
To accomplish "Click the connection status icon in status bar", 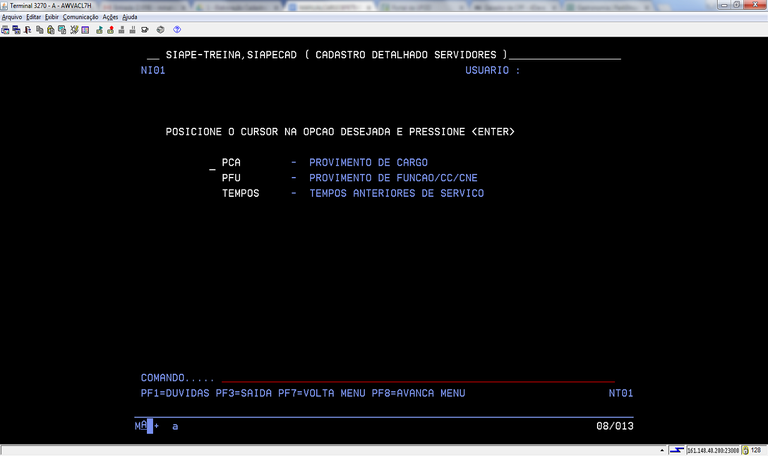I will point(676,450).
